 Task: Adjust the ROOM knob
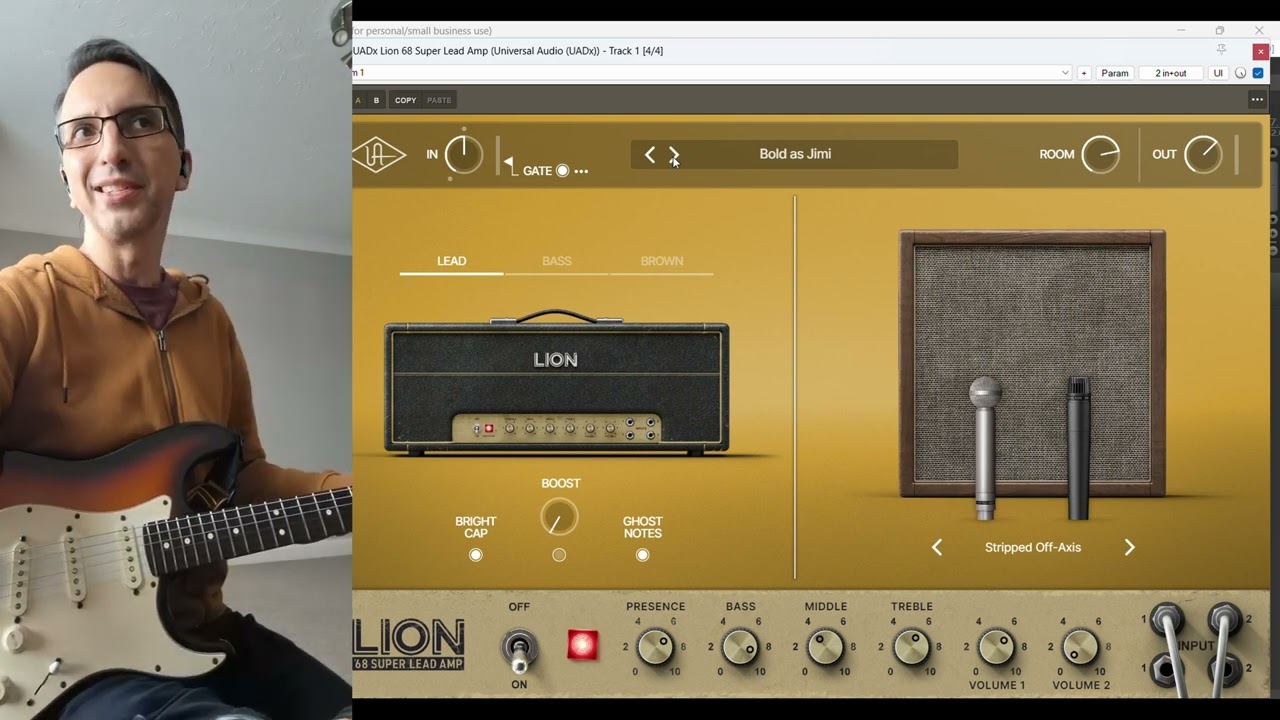click(x=1100, y=154)
